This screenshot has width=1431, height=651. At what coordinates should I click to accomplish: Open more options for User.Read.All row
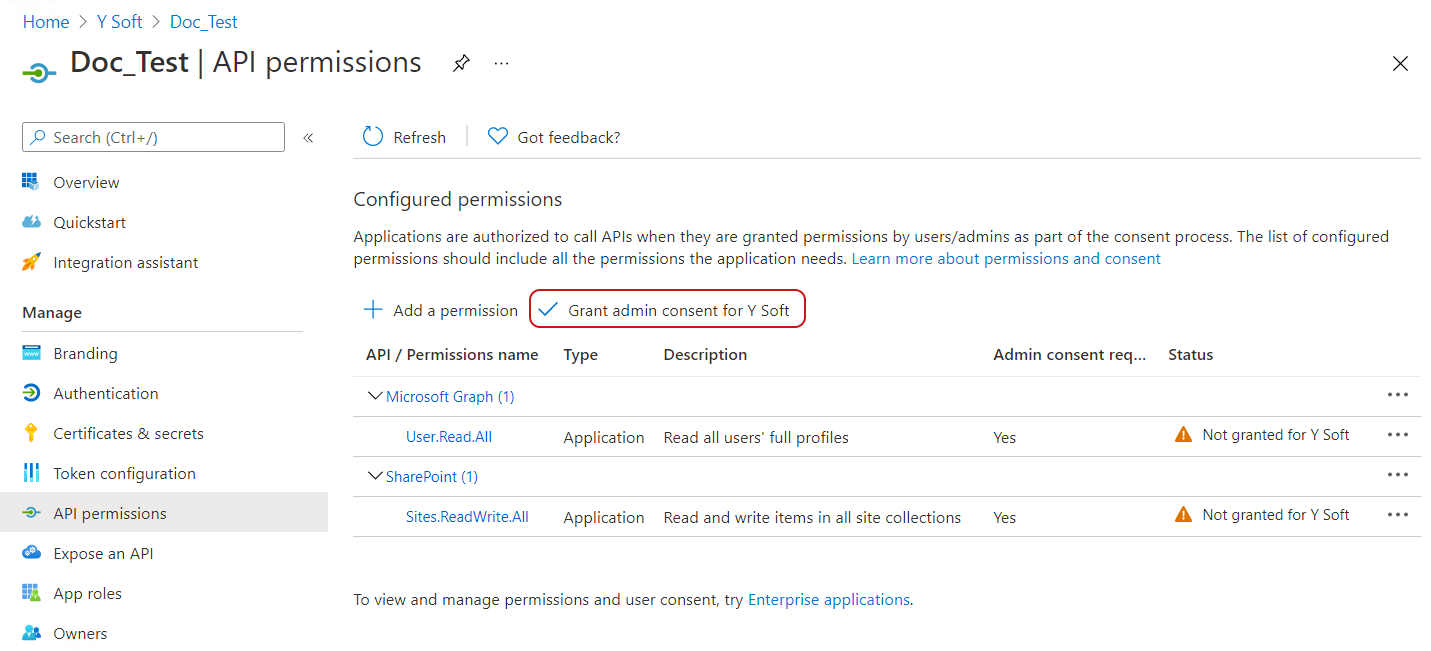click(1397, 435)
